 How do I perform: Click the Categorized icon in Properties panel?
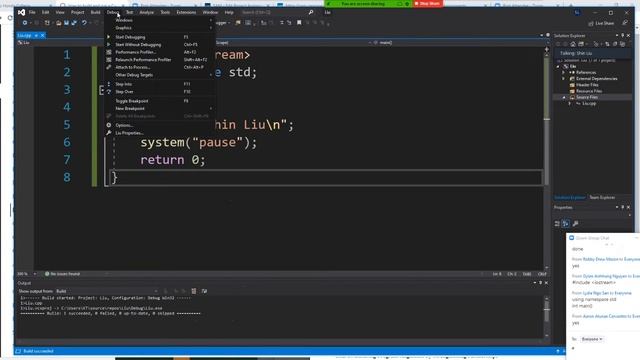[x=557, y=224]
